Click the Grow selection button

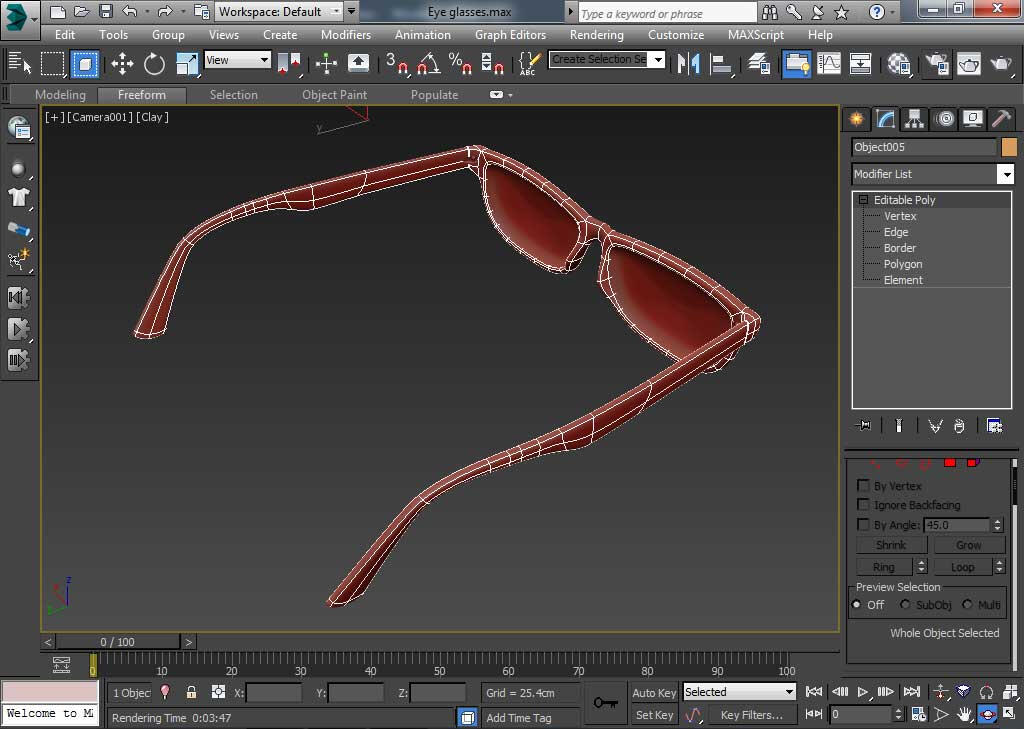pos(968,545)
